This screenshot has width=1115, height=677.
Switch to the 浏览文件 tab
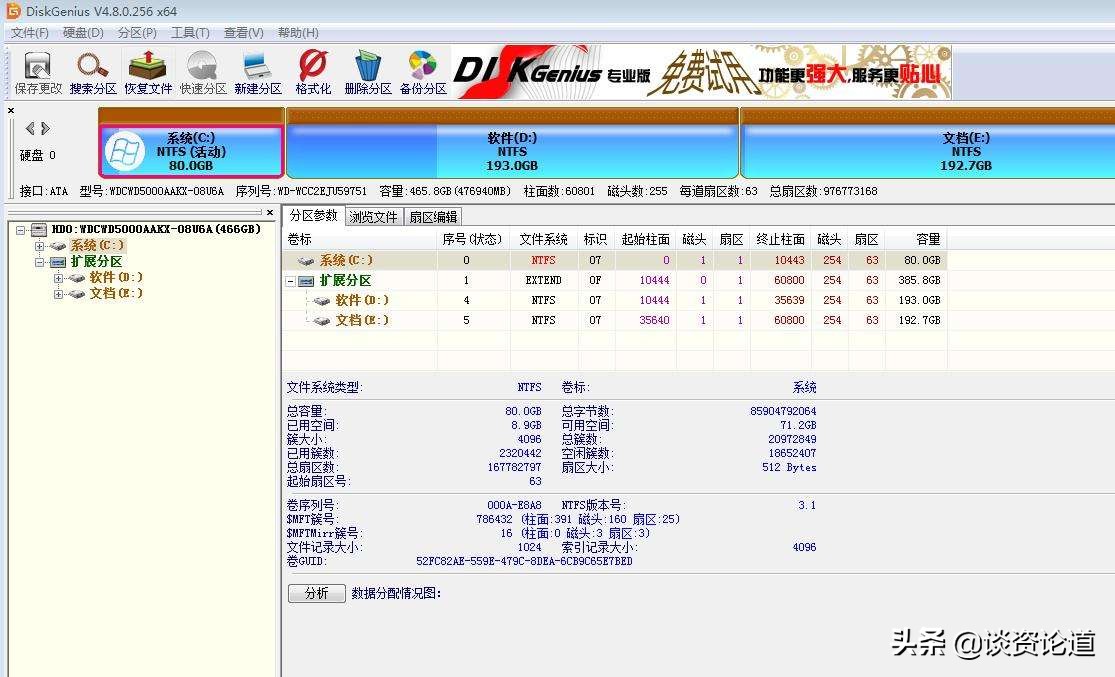(374, 216)
